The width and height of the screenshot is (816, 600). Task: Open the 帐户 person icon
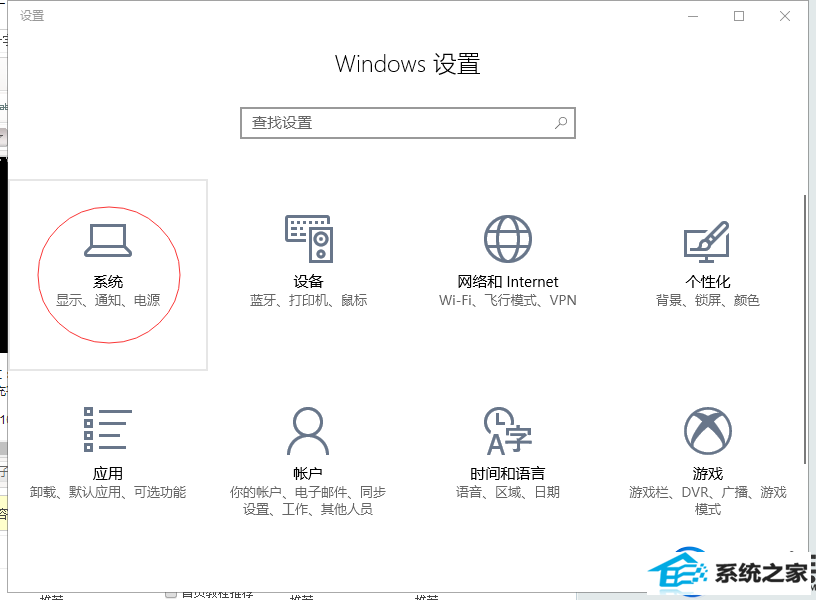308,431
